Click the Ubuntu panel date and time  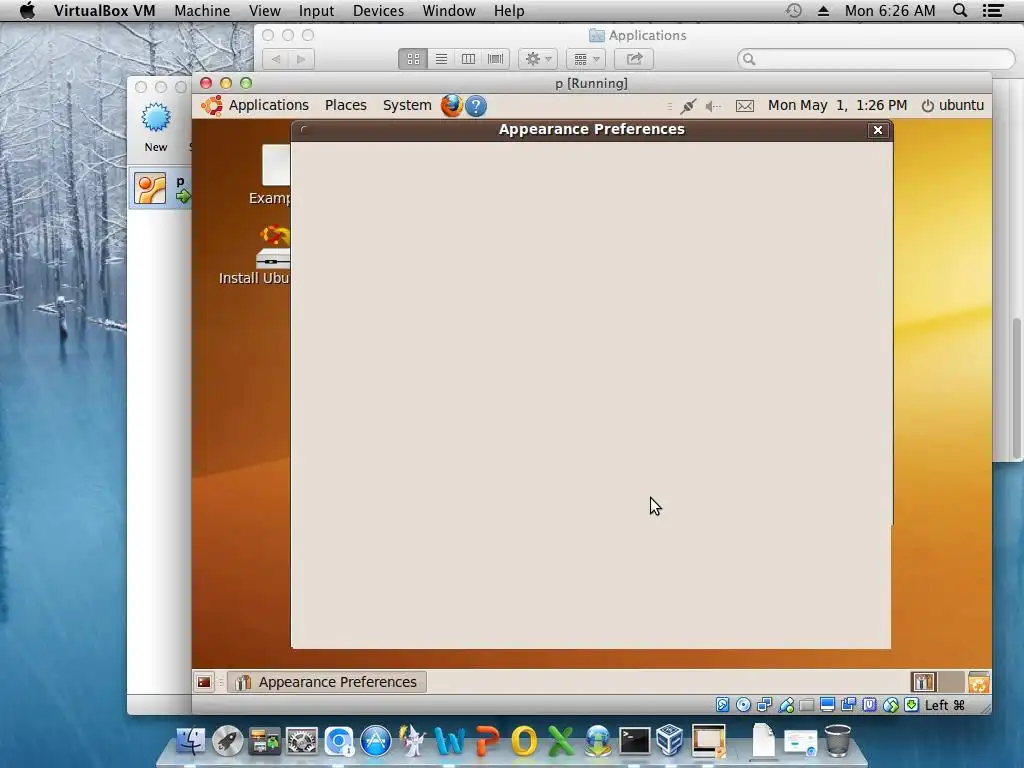tap(837, 105)
